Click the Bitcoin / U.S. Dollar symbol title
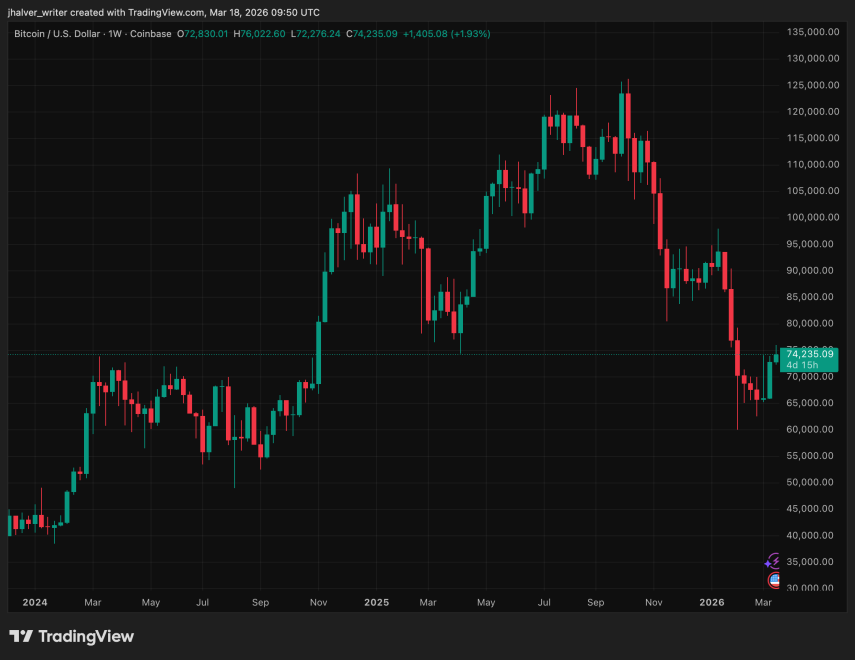Image resolution: width=855 pixels, height=660 pixels. coord(63,34)
